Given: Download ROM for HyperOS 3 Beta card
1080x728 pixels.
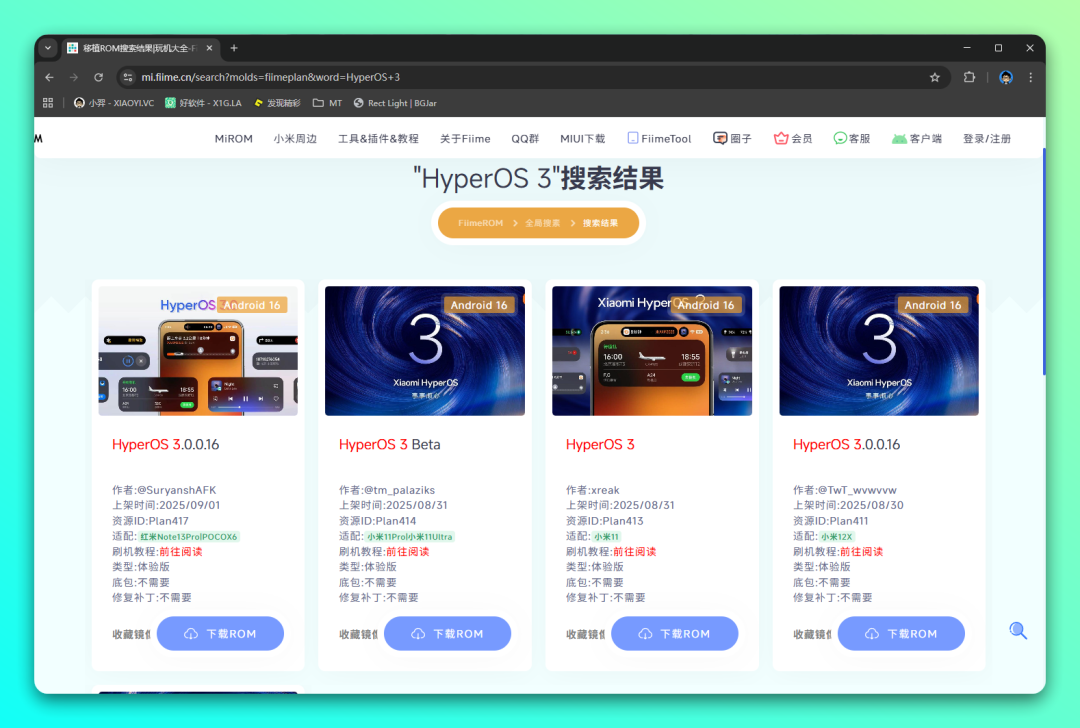Looking at the screenshot, I should 447,634.
